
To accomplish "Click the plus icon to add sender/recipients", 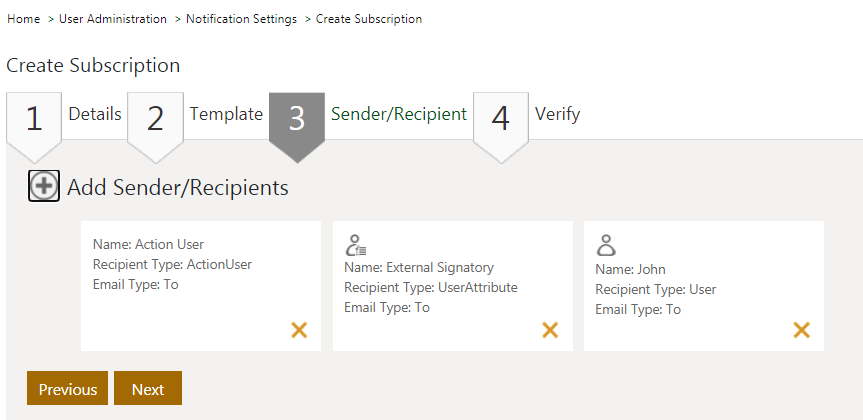I will tap(44, 186).
